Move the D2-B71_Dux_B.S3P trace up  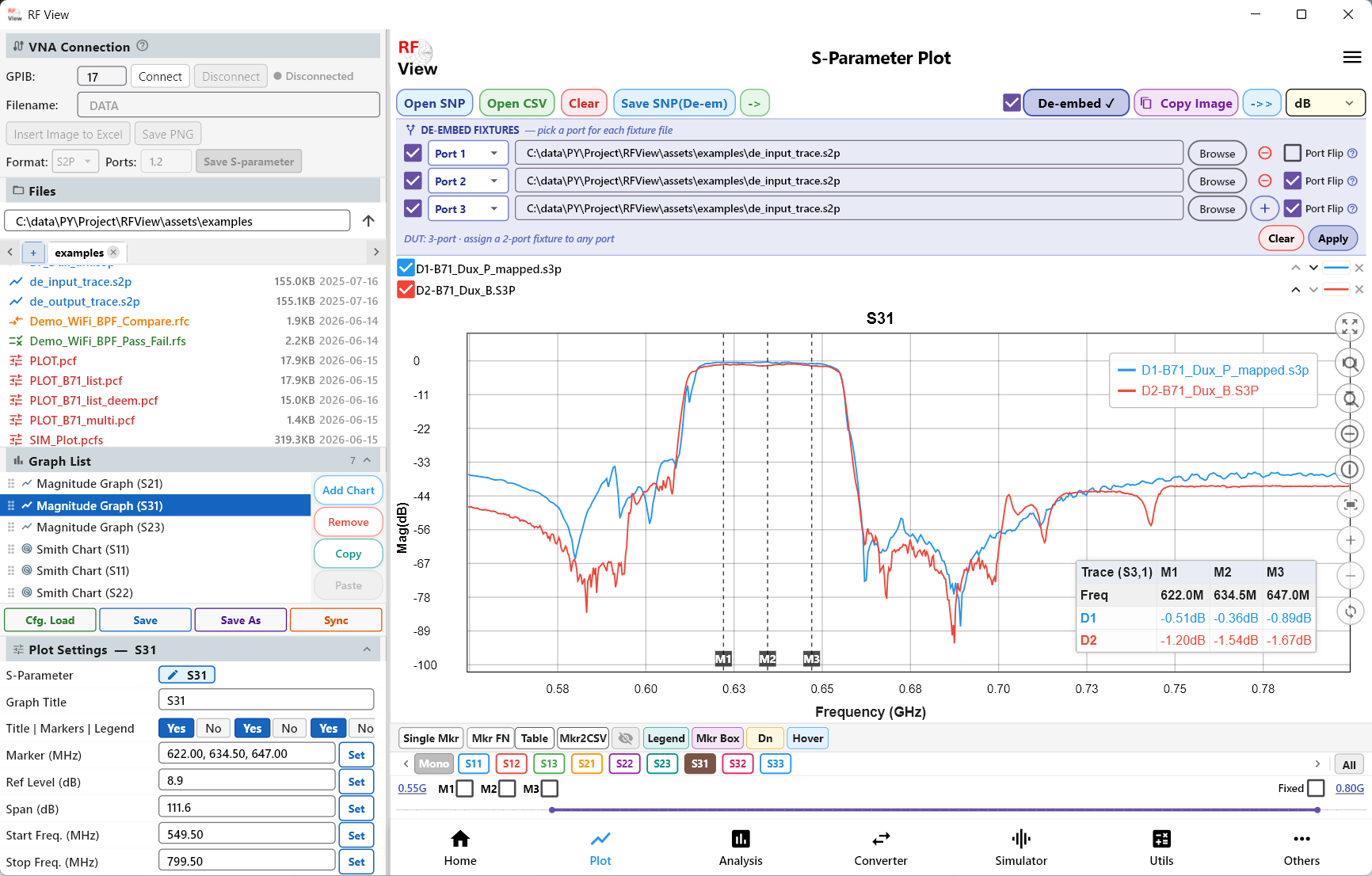pyautogui.click(x=1295, y=290)
